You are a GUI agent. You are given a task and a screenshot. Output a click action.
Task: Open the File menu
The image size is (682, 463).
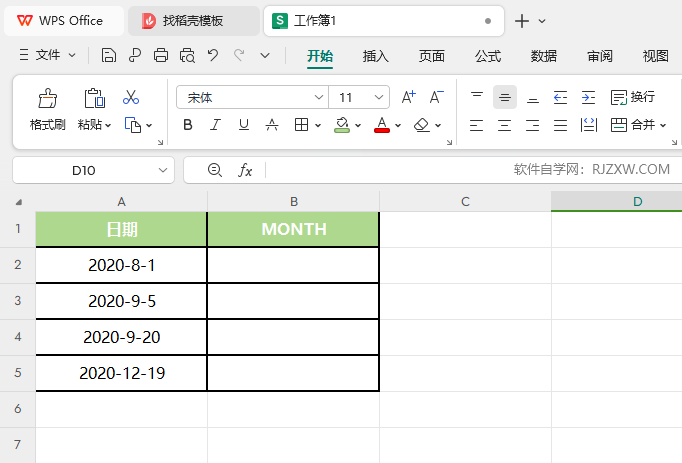coord(47,55)
